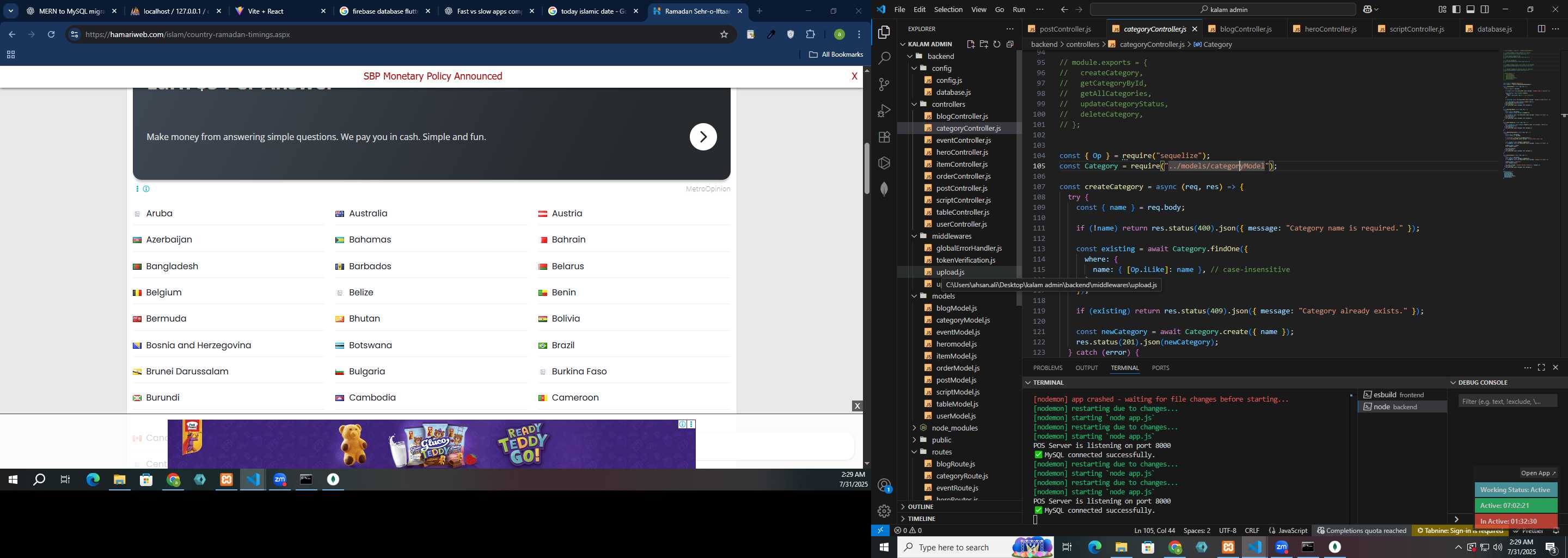Viewport: 1568px width, 558px height.
Task: Switch to the OUTPUT panel tab
Action: coord(1086,368)
